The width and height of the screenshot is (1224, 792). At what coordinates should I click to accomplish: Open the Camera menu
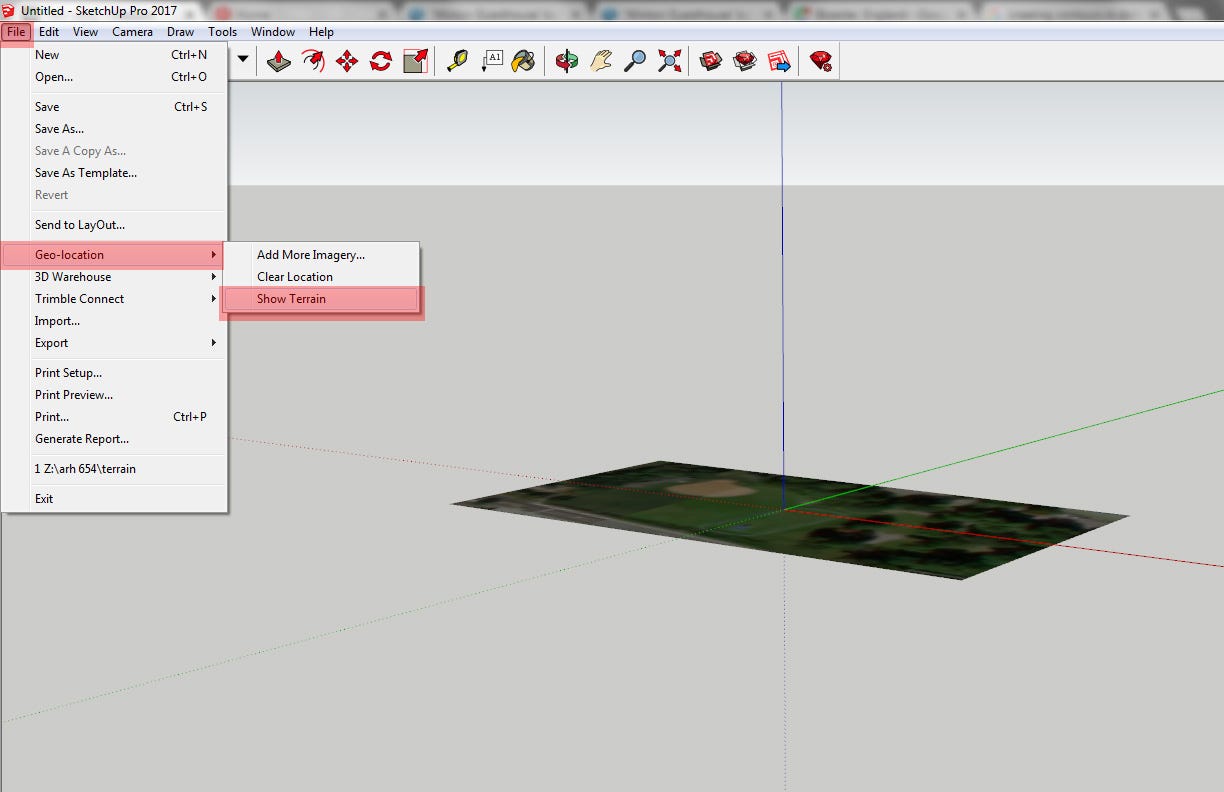point(132,32)
